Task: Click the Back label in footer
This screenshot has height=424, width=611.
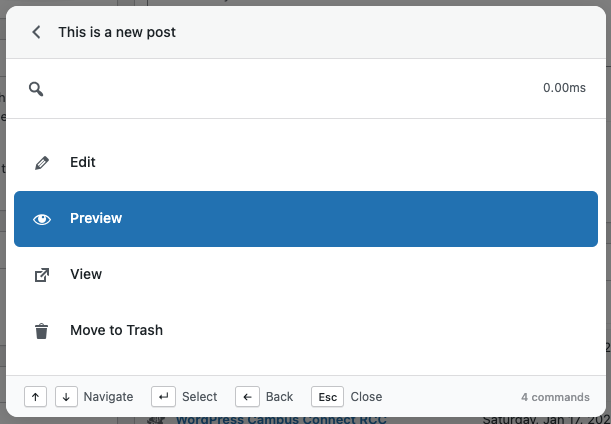Action: (x=280, y=397)
